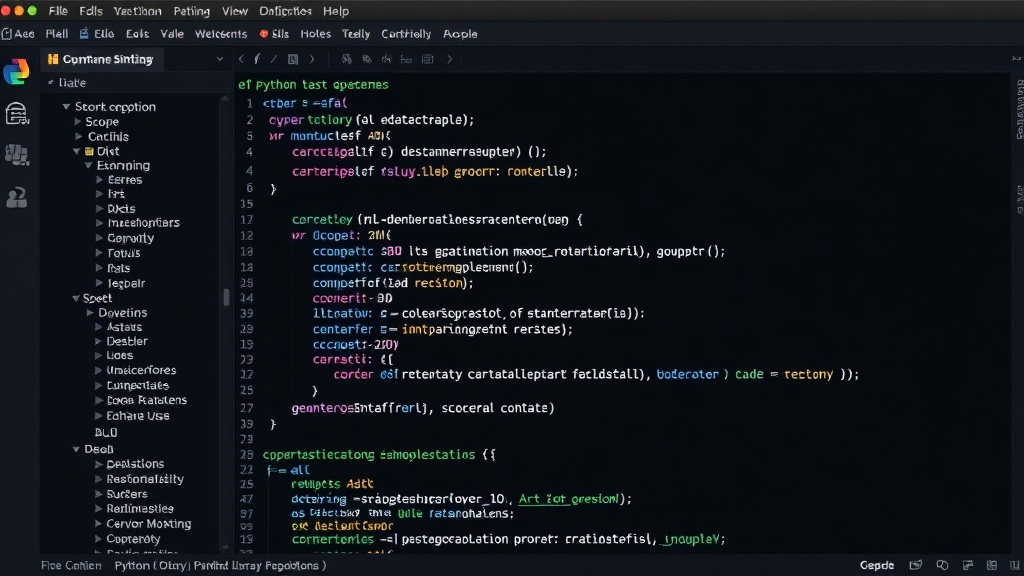
Task: Collapse the Eiarning tree node
Action: point(88,166)
